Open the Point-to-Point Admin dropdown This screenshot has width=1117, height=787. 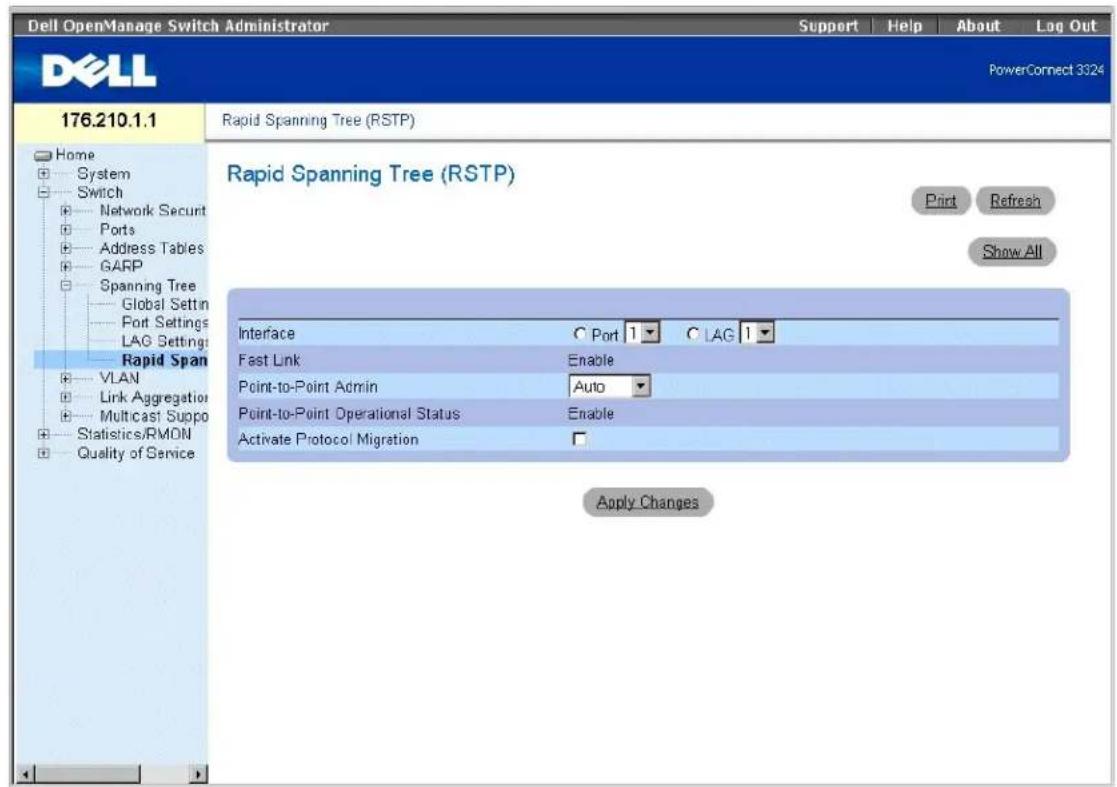tap(610, 387)
